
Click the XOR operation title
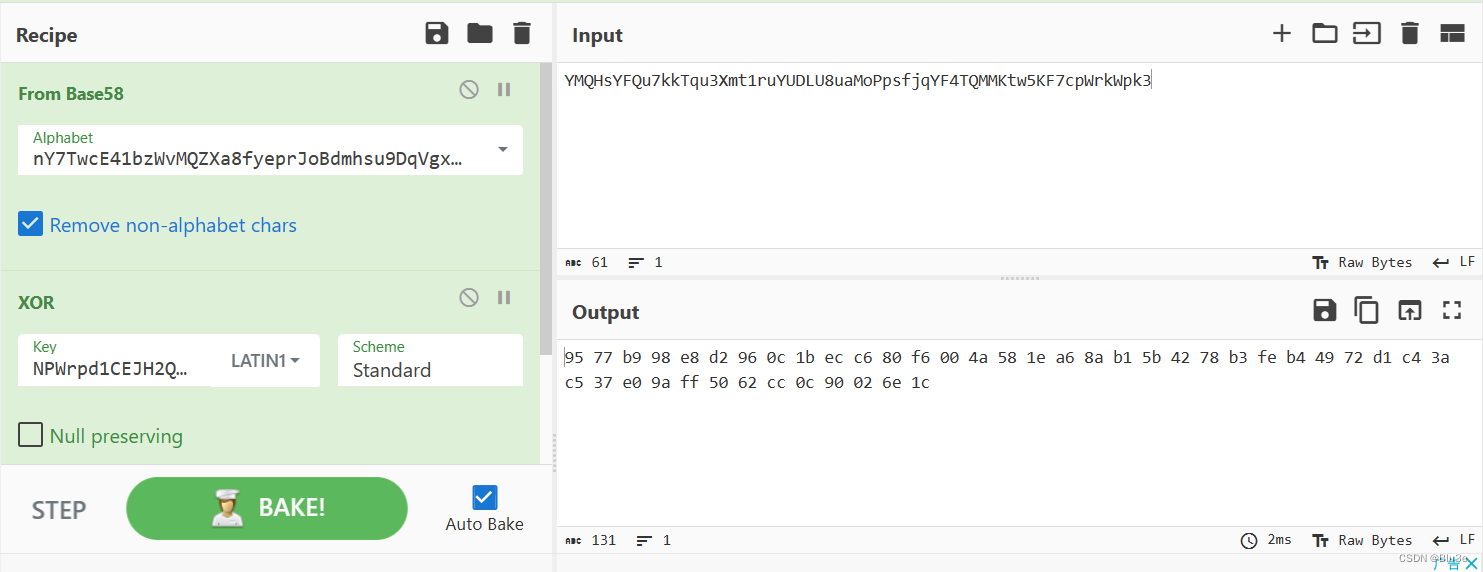click(x=36, y=302)
